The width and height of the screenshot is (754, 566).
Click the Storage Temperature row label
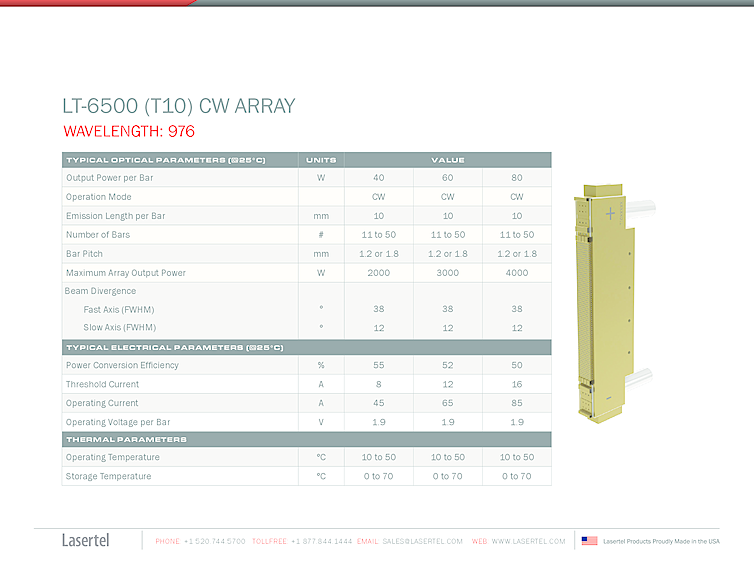[x=108, y=476]
